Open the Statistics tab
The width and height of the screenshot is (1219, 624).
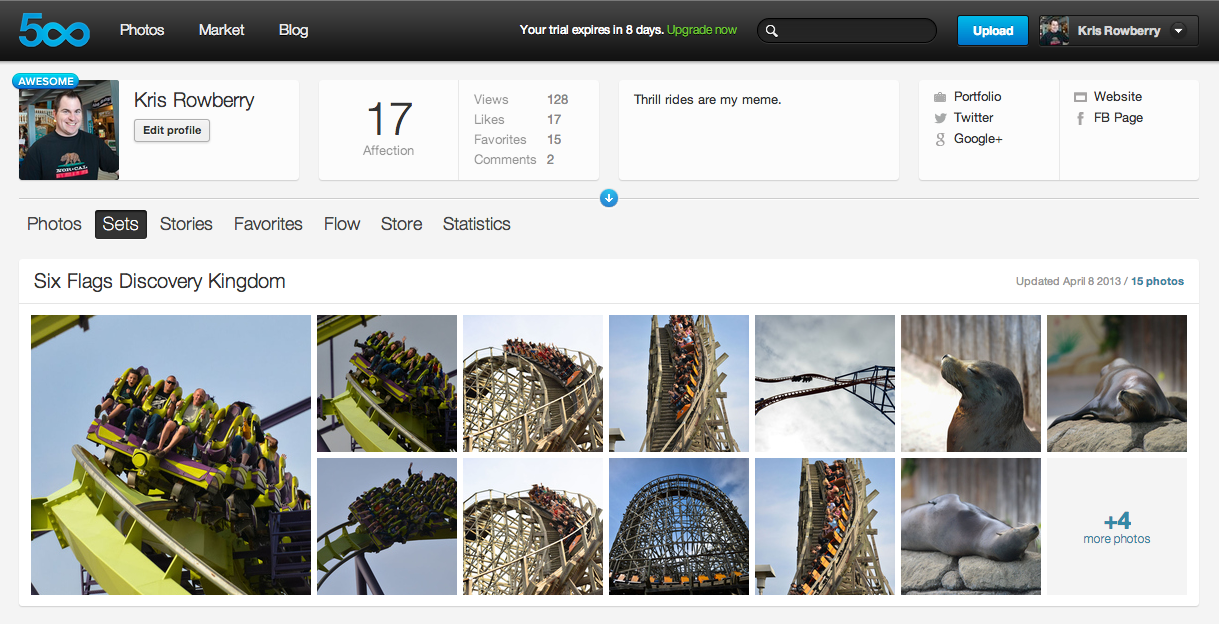click(x=476, y=224)
